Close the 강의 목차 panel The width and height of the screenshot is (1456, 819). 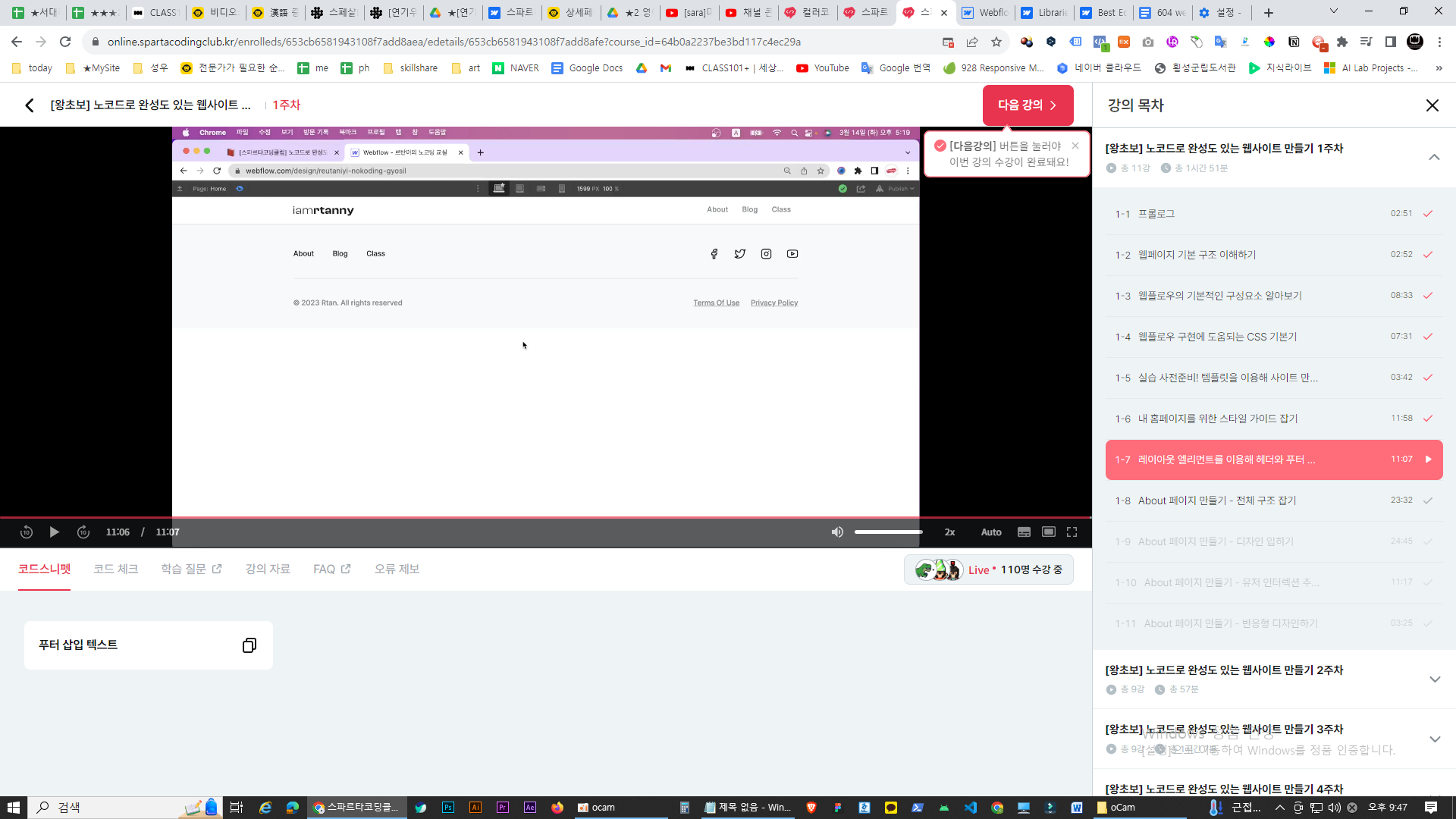click(x=1432, y=105)
